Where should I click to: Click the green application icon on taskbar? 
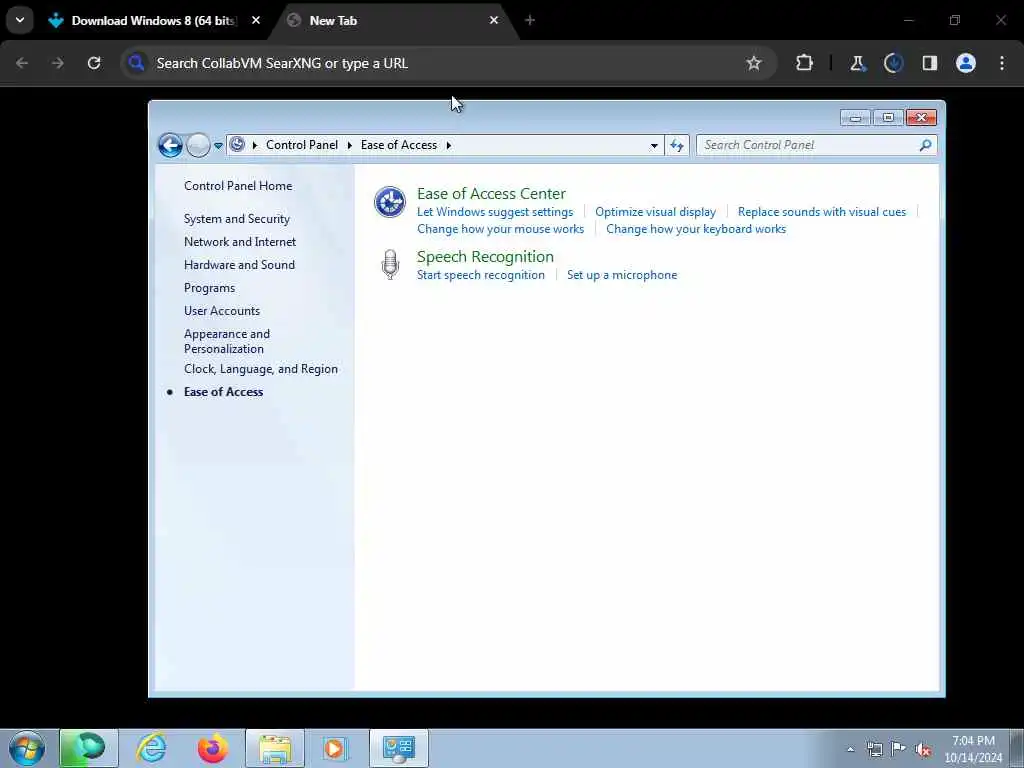coord(89,748)
